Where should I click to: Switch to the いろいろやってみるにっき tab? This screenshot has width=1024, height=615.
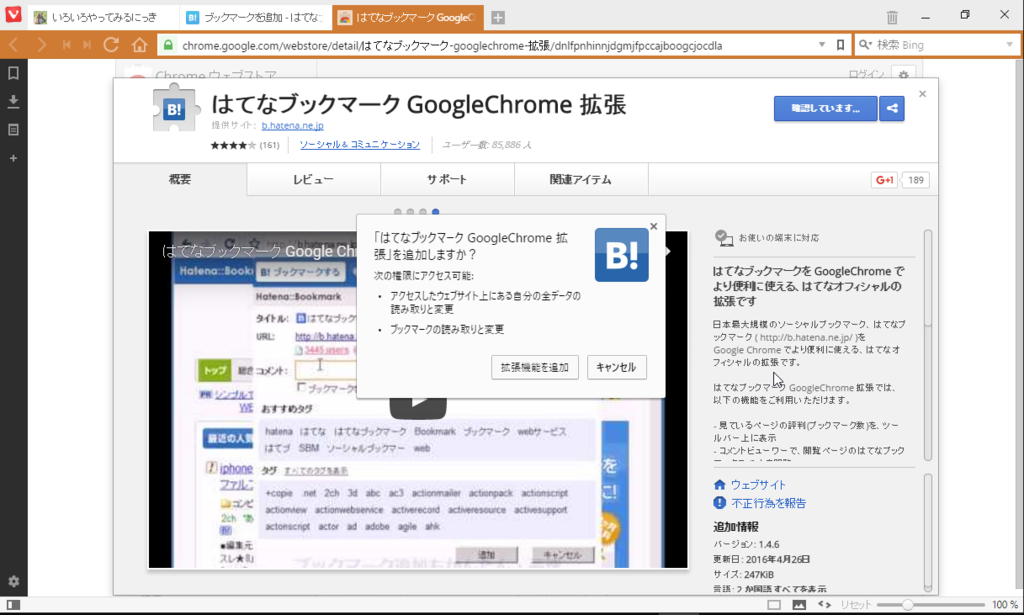click(x=103, y=18)
